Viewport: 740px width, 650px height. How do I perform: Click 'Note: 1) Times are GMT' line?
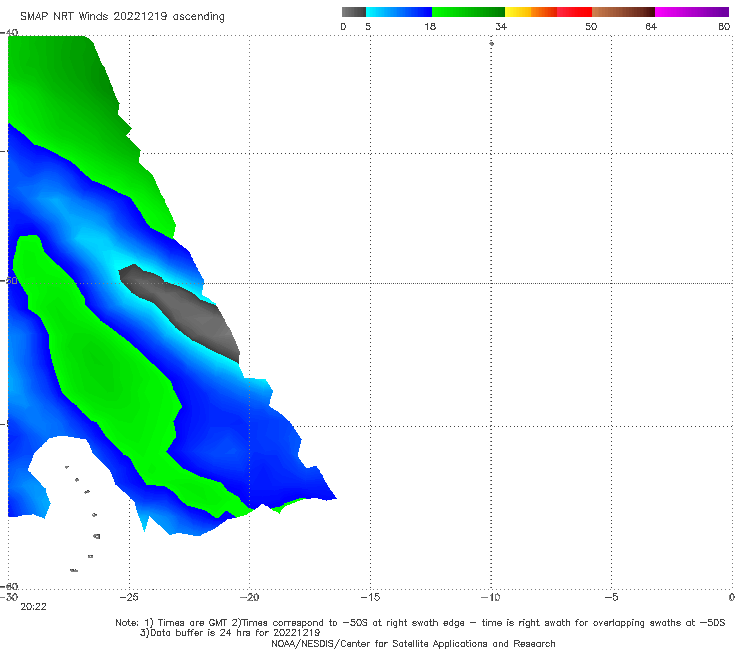coord(420,623)
